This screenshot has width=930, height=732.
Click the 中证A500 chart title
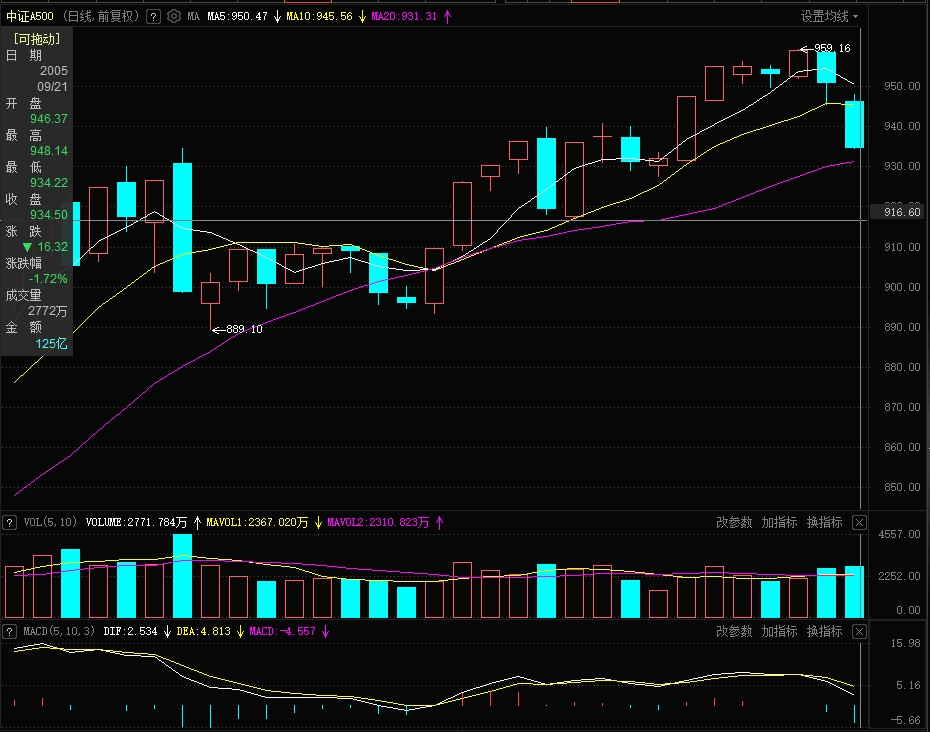[x=30, y=17]
